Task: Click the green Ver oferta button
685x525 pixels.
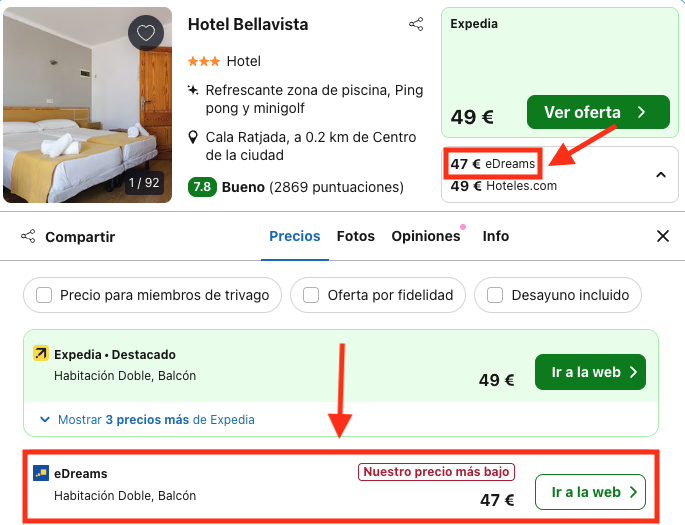Action: click(x=597, y=112)
